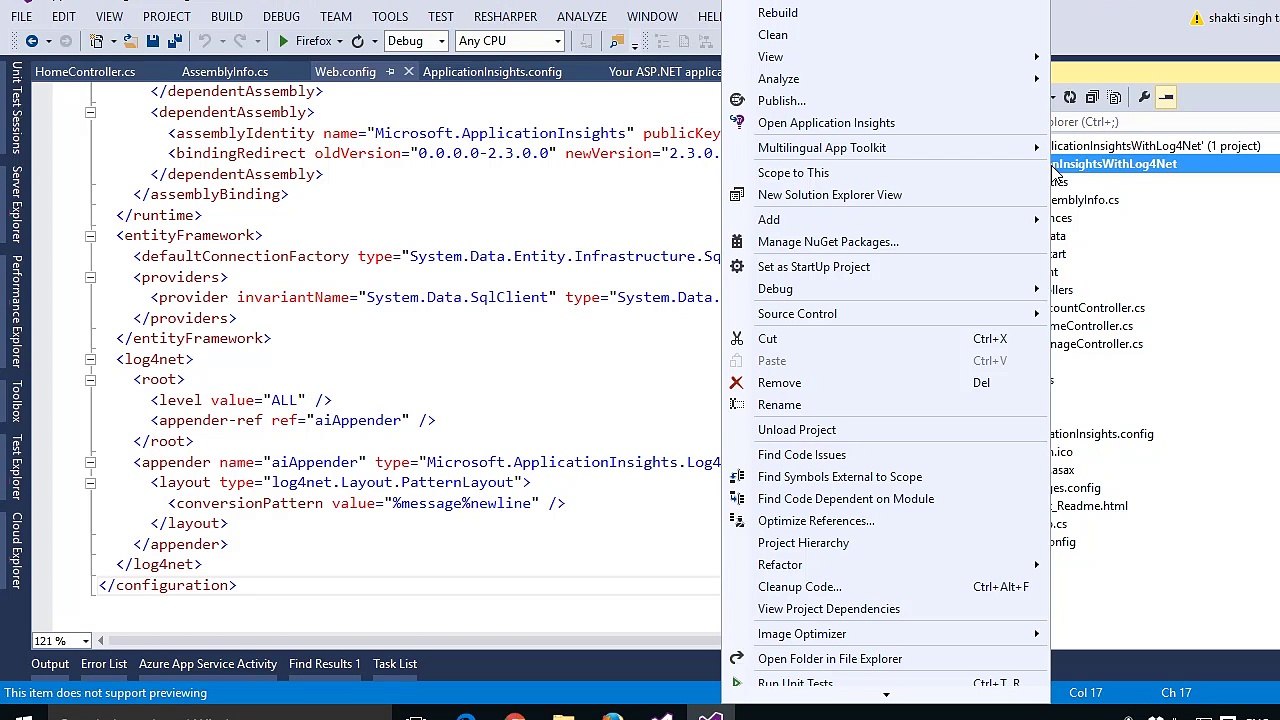The image size is (1280, 720).
Task: Collapse the log4net XML node
Action: click(x=90, y=359)
